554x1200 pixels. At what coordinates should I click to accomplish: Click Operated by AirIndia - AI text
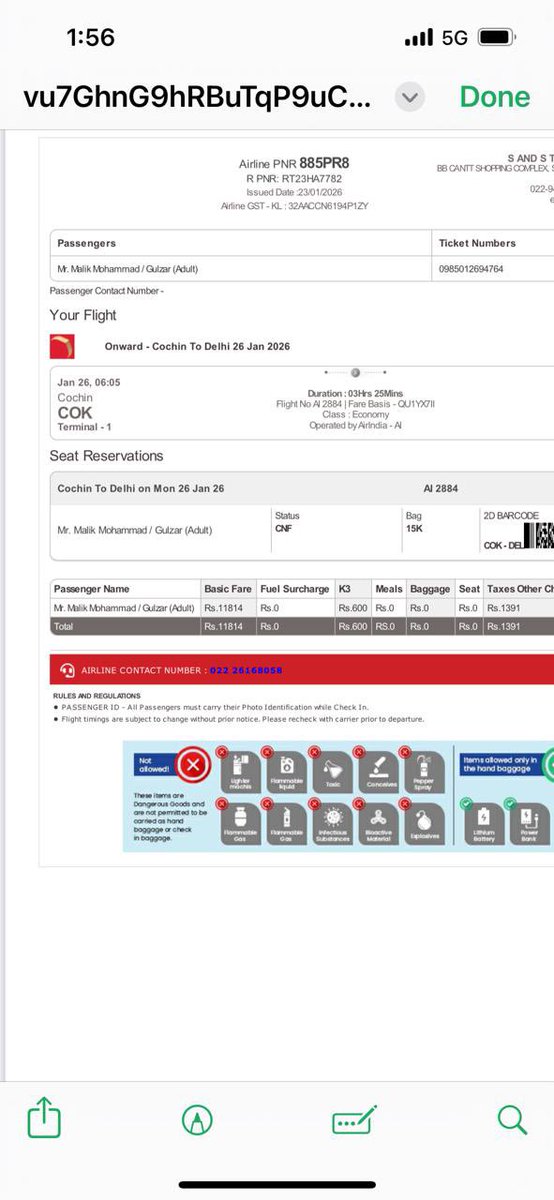click(x=355, y=426)
